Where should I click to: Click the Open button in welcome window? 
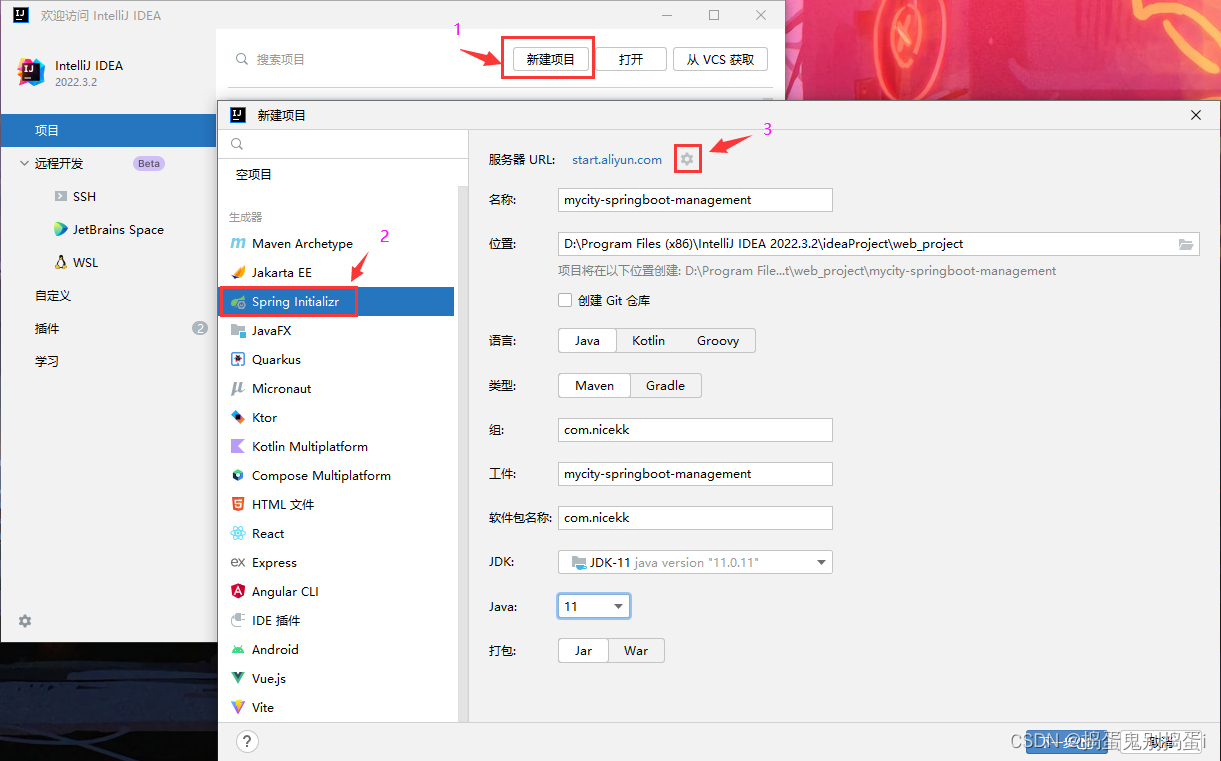(631, 59)
